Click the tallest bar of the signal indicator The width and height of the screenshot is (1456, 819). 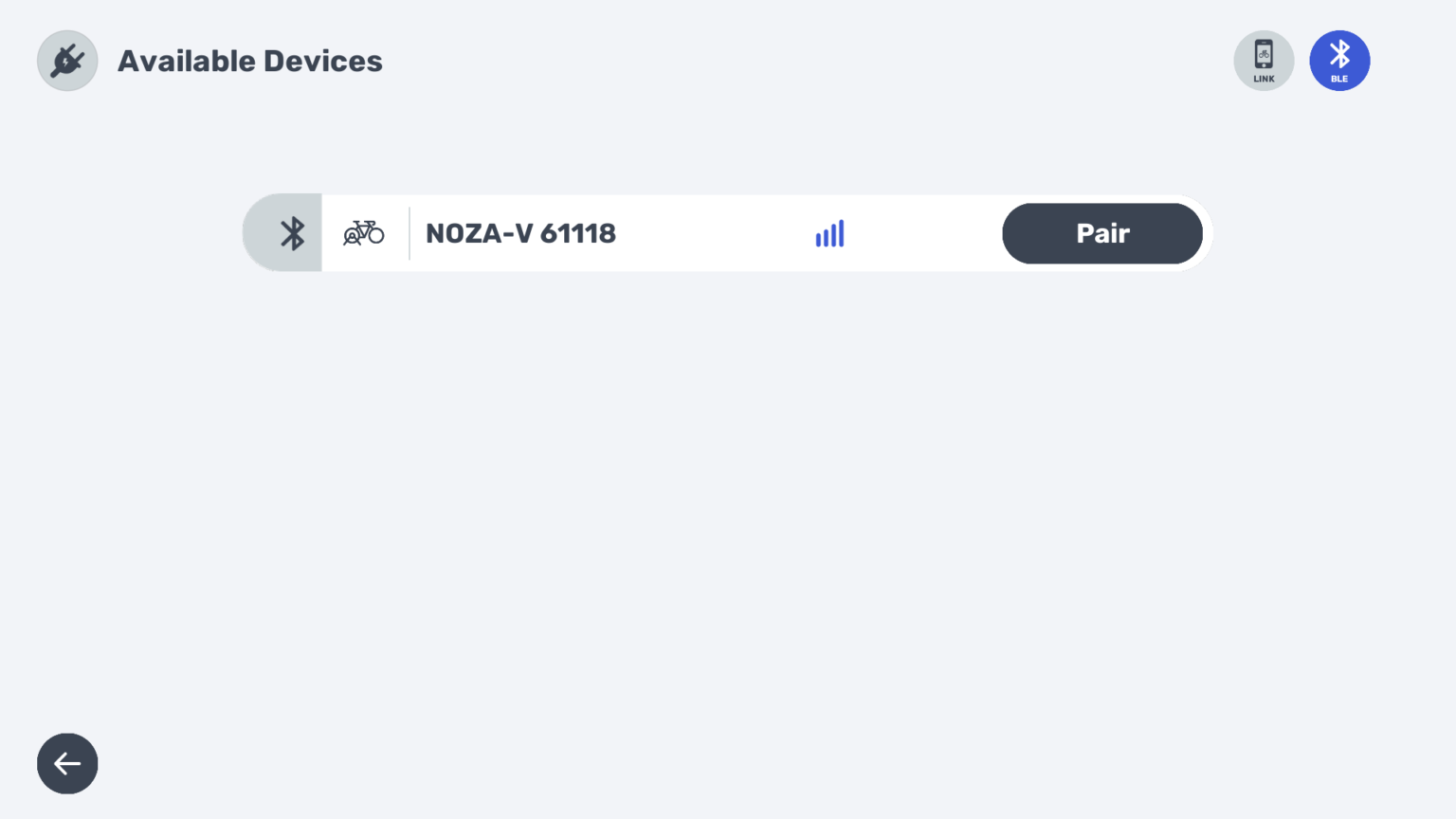(x=841, y=233)
